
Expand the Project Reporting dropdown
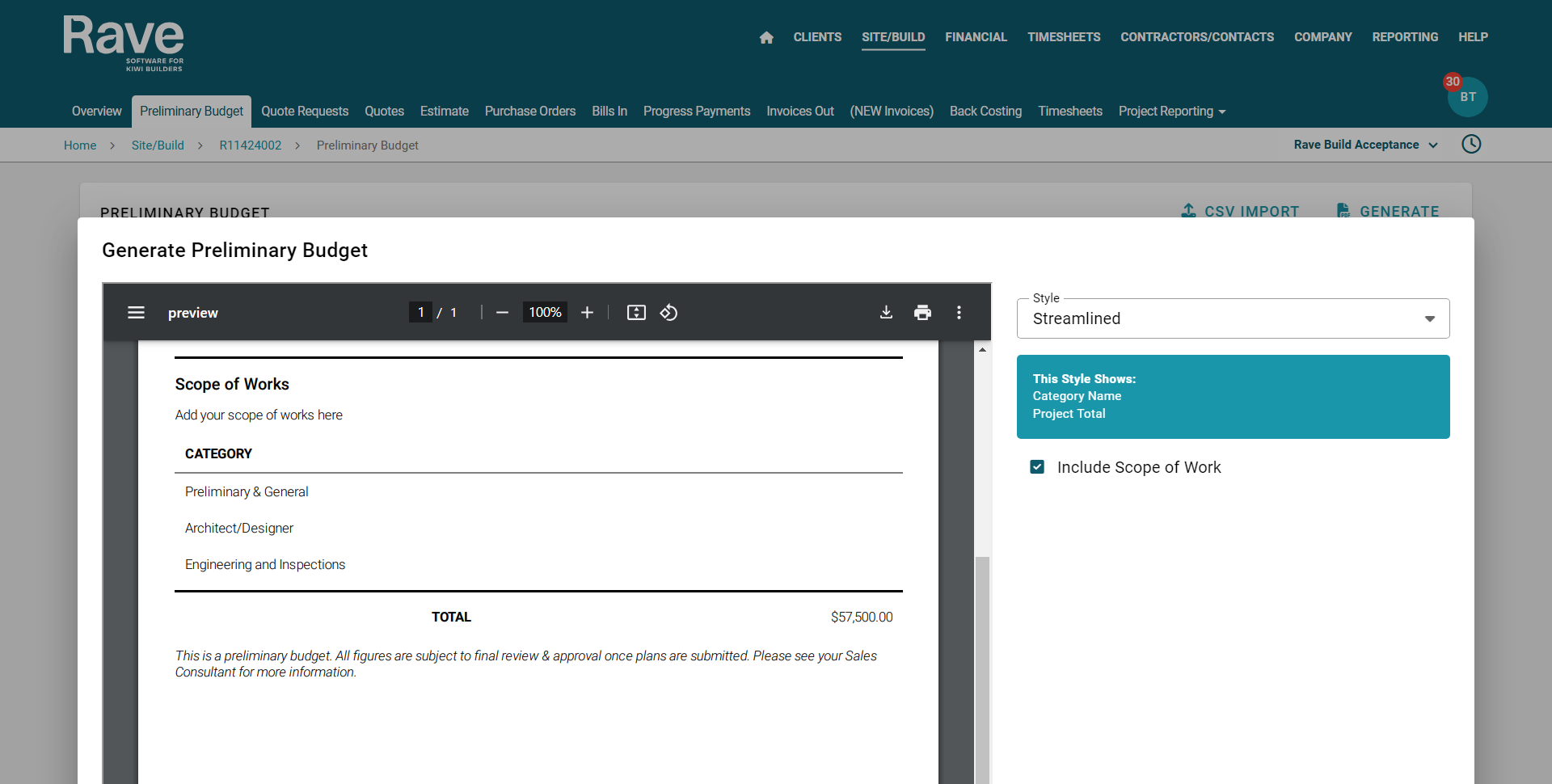[1172, 112]
